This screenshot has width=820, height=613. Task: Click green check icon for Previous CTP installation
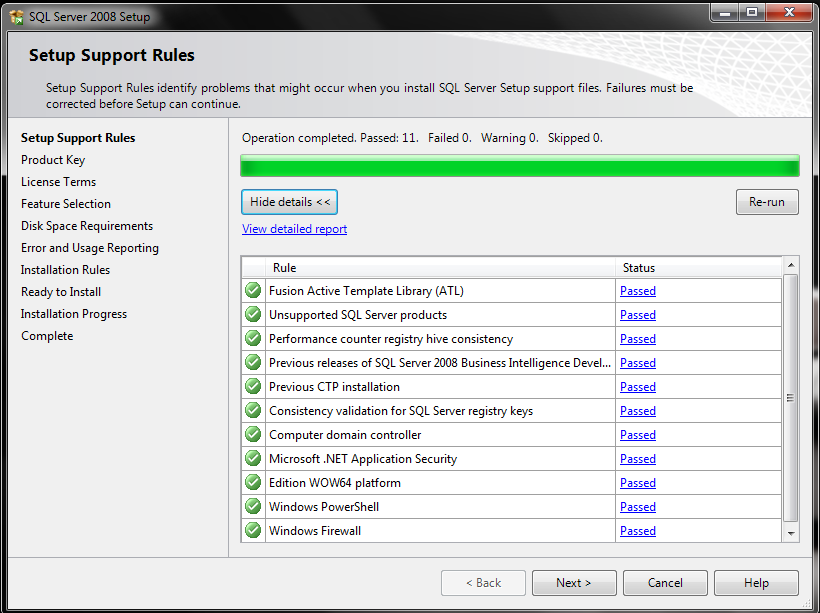tap(253, 387)
